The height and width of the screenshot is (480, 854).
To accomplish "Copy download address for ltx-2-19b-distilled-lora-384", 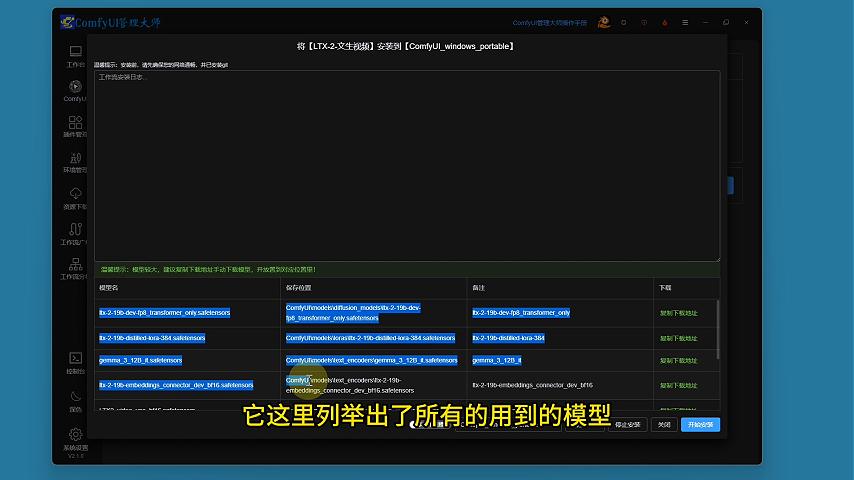I will pyautogui.click(x=679, y=338).
